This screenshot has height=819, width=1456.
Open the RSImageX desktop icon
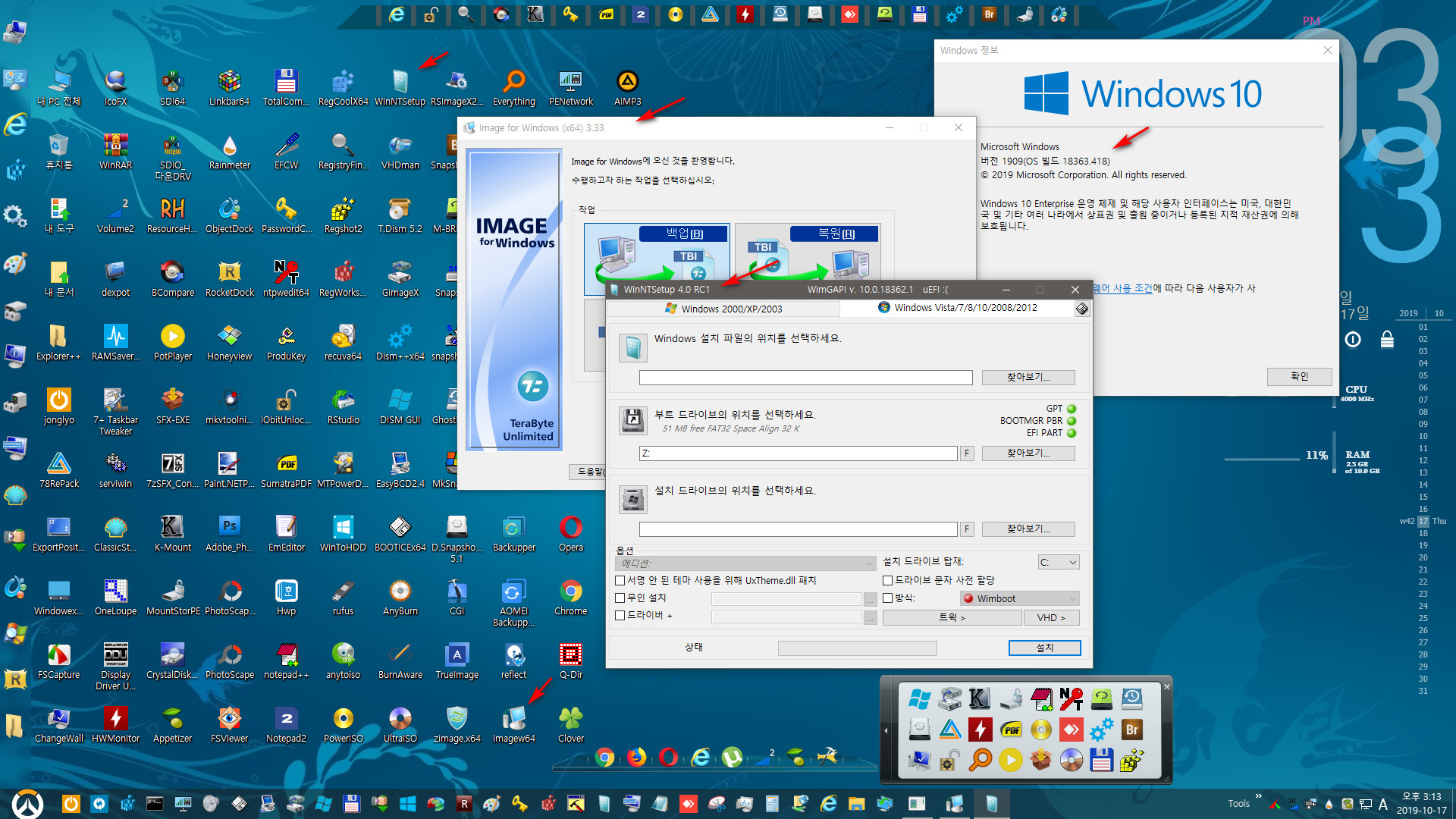pos(457,87)
